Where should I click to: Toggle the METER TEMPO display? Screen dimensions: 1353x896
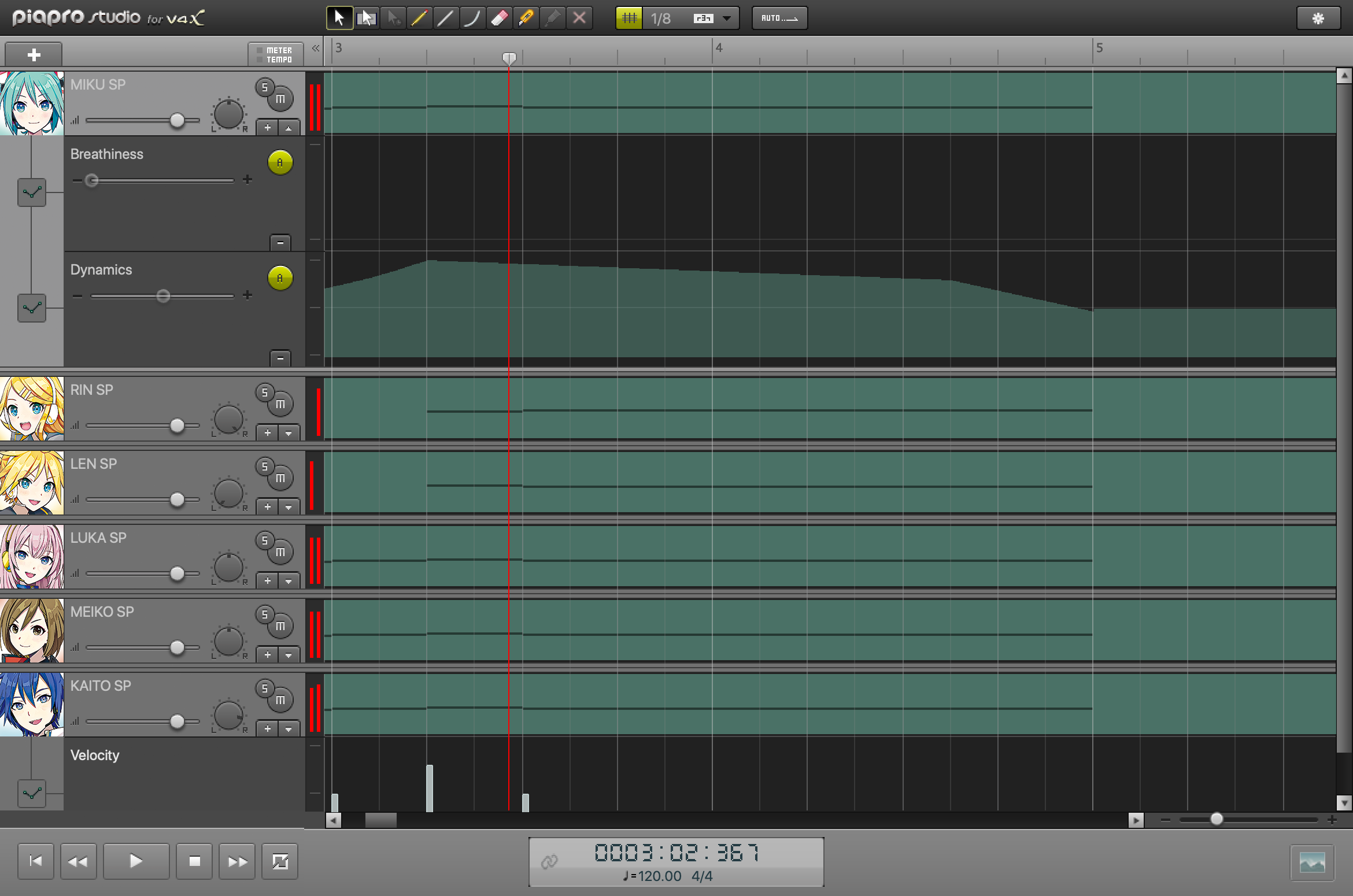pos(276,55)
